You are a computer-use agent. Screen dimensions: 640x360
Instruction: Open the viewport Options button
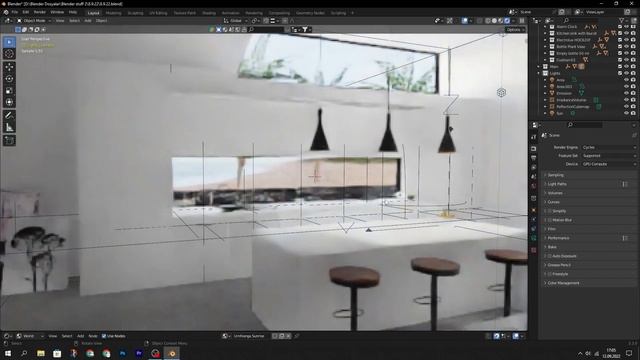click(515, 29)
